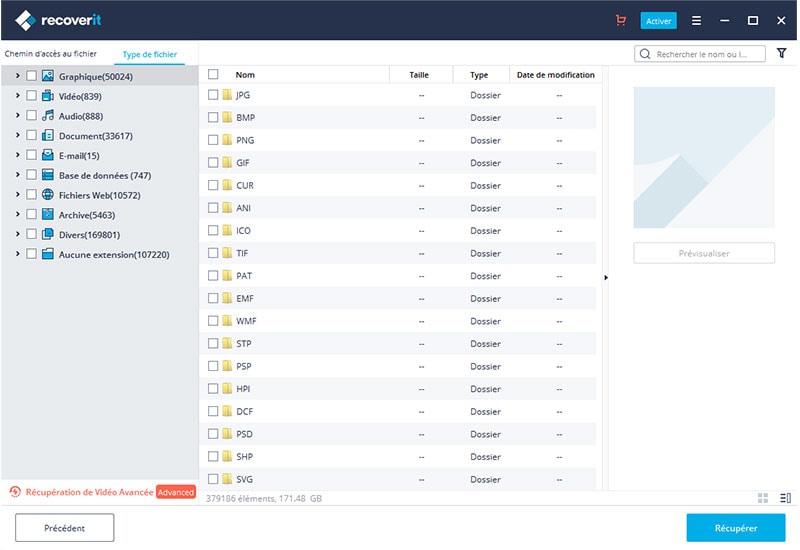This screenshot has width=800, height=550.
Task: Click the orange Advanced badge
Action: [x=176, y=492]
